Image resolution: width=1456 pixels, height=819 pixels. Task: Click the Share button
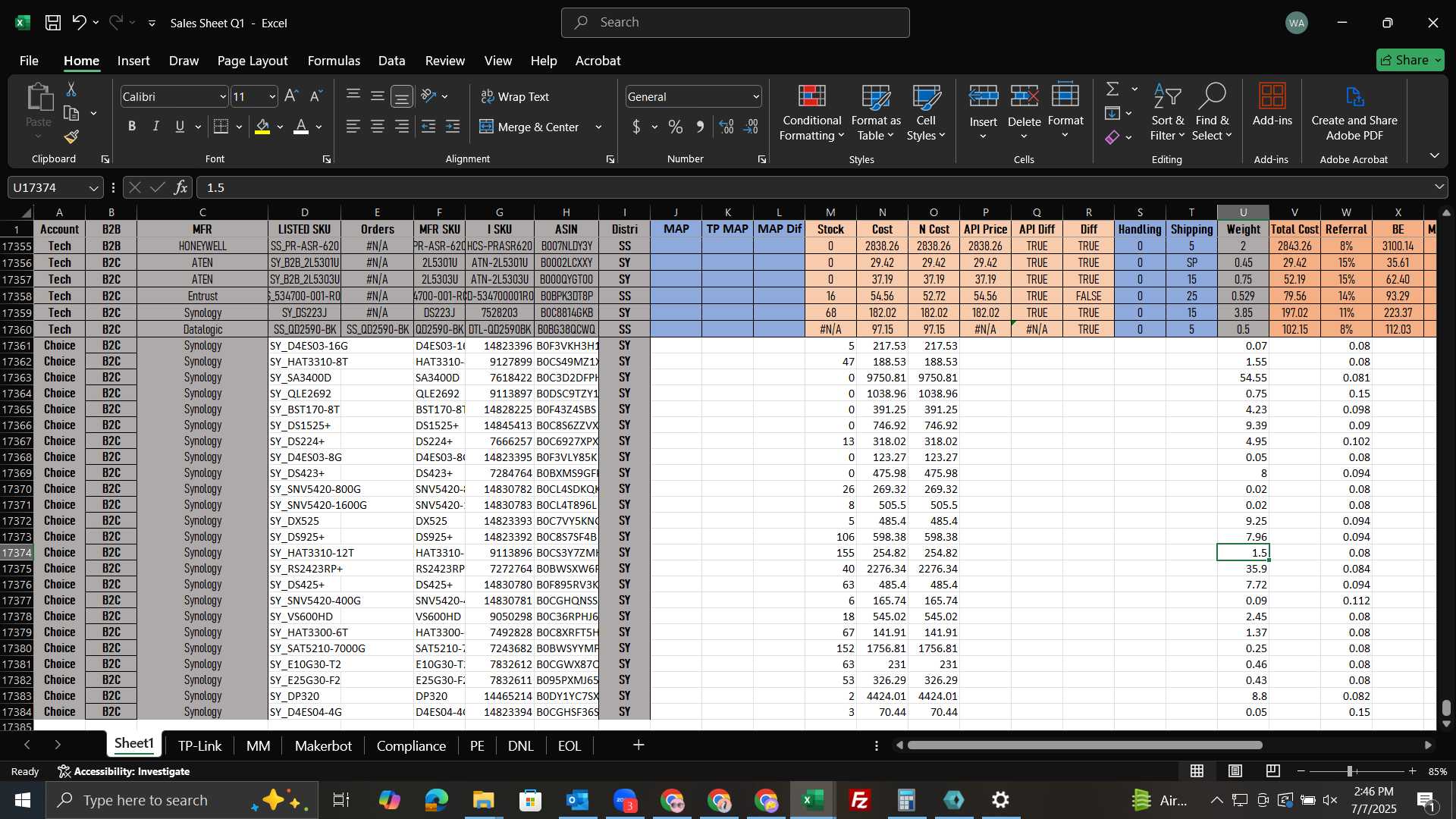1410,60
